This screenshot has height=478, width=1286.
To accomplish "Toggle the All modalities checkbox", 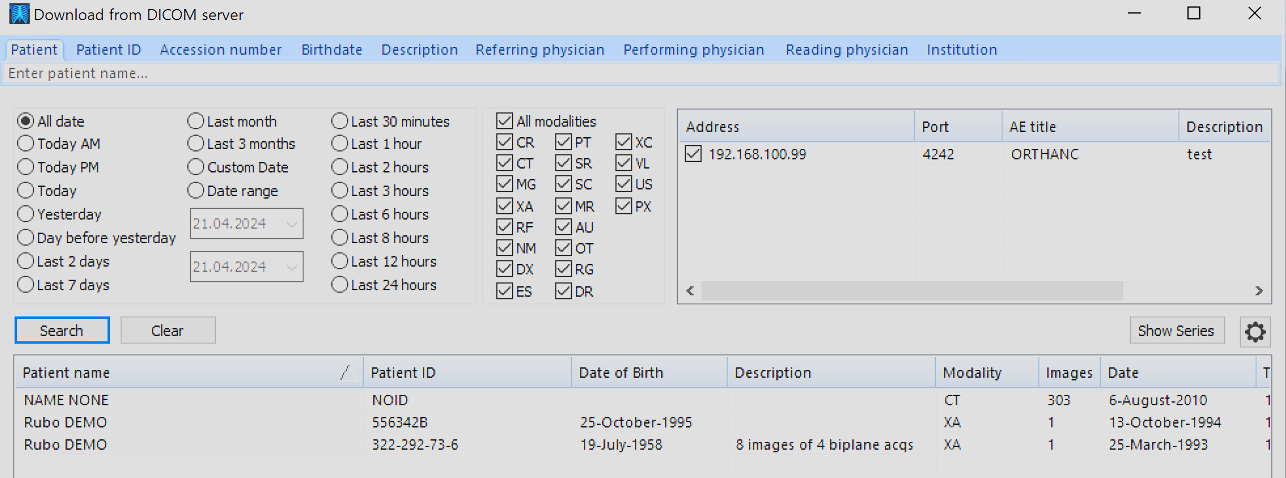I will pos(505,121).
